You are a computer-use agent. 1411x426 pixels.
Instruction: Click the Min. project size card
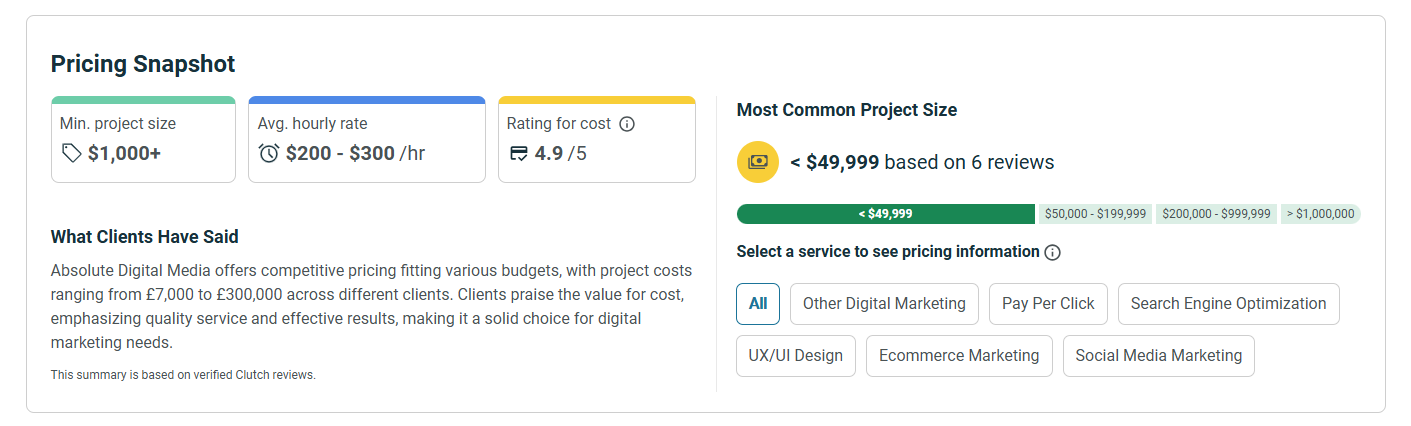pyautogui.click(x=143, y=140)
